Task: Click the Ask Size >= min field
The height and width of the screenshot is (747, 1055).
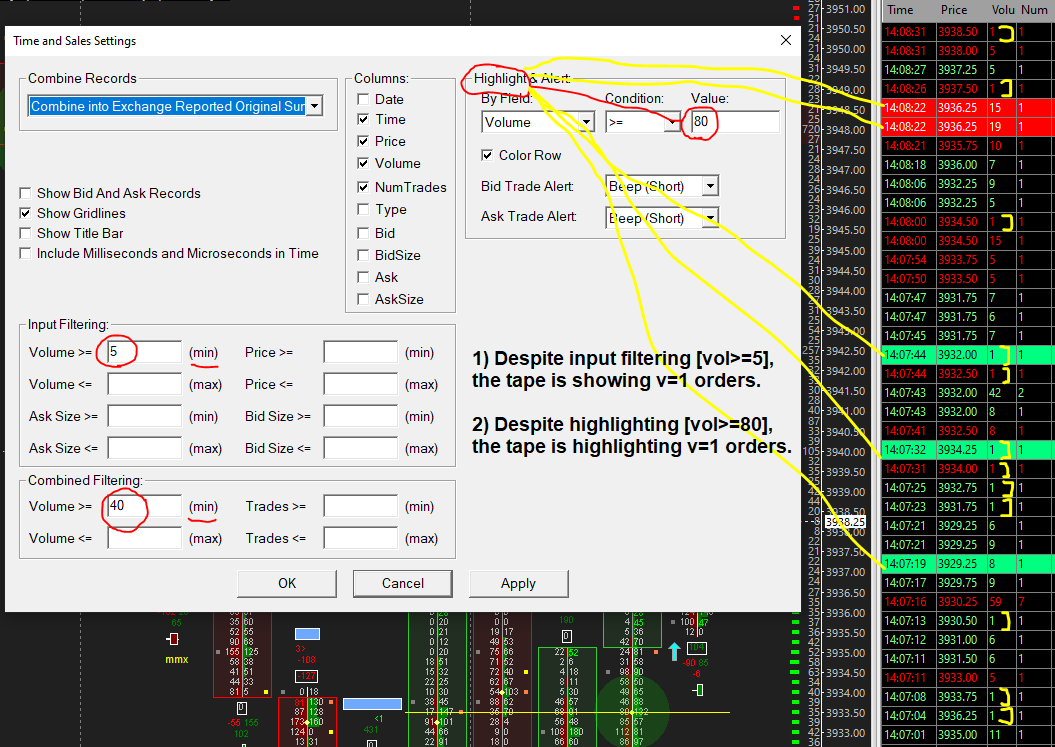Action: pyautogui.click(x=144, y=416)
